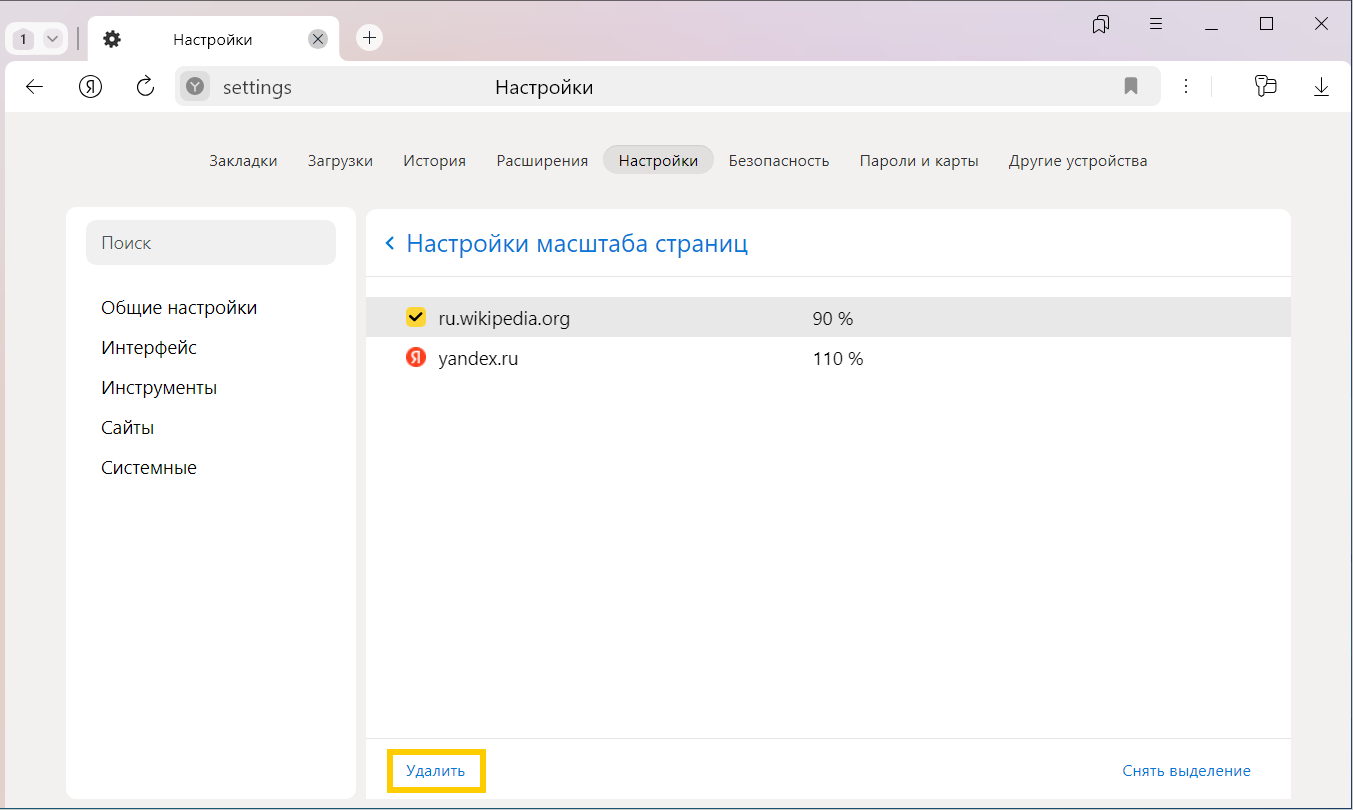Go back using the back arrow
This screenshot has height=810, width=1353.
[35, 87]
